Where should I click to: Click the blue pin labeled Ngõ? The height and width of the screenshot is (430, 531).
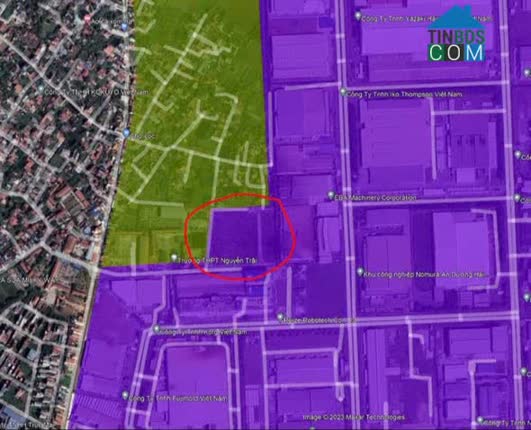coord(126,133)
